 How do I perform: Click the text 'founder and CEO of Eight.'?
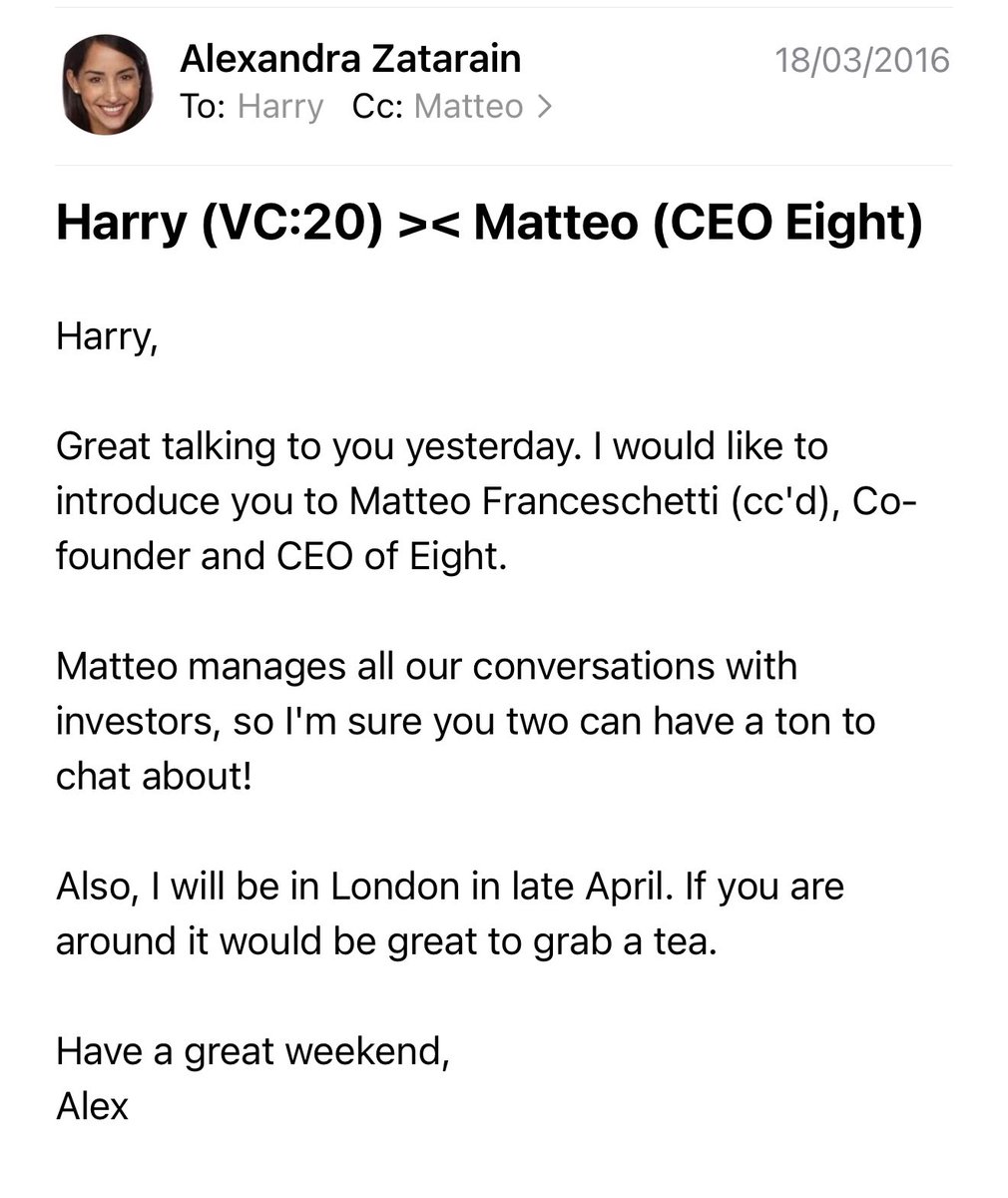(281, 556)
